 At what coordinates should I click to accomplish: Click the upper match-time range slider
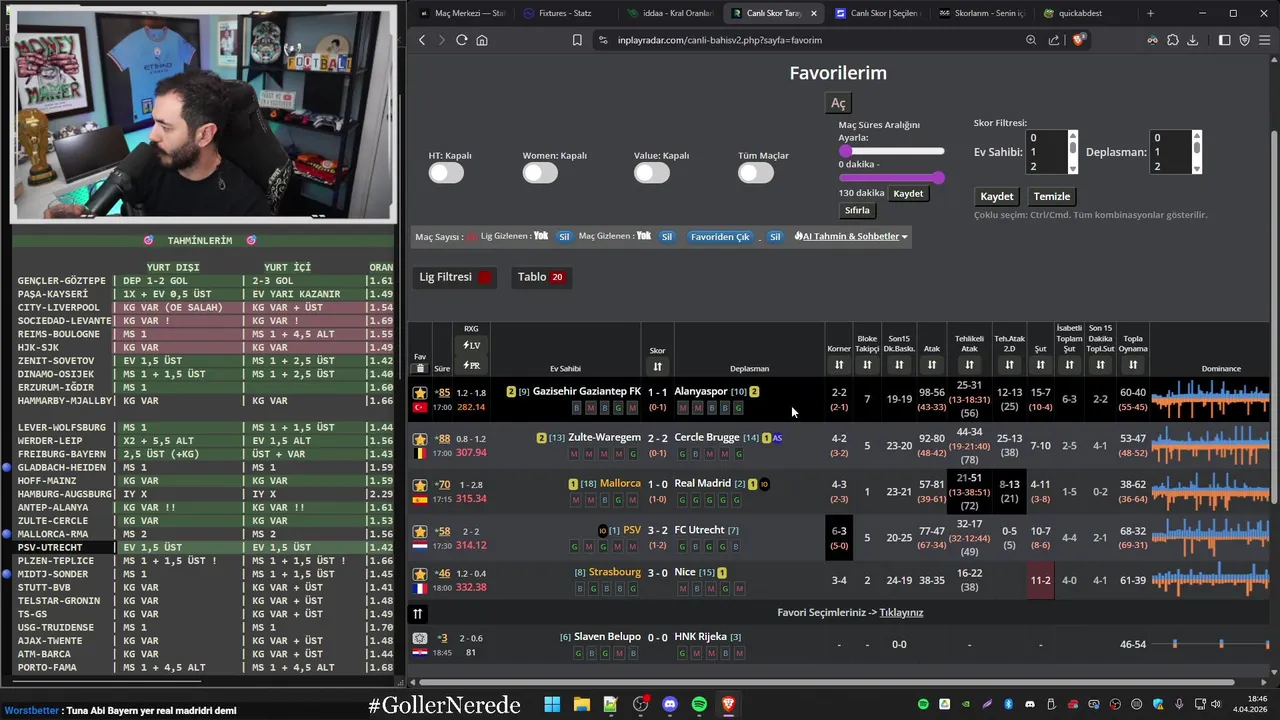pyautogui.click(x=891, y=151)
